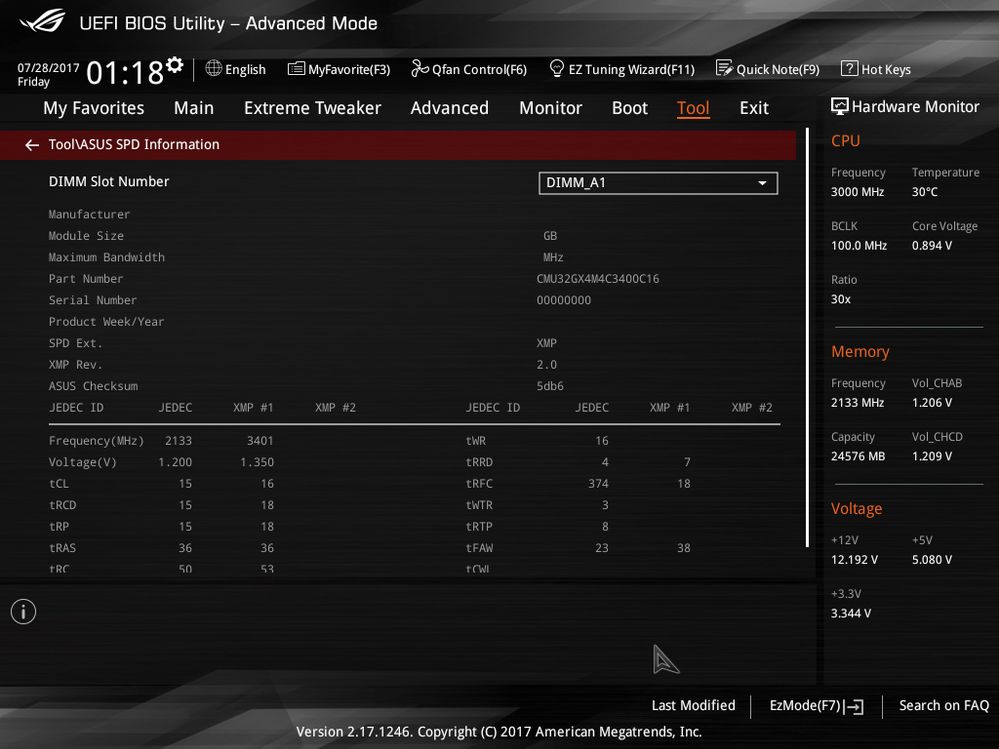Viewport: 999px width, 749px height.
Task: Click the Voltage(V) JEDEC value 1.200
Action: 175,462
